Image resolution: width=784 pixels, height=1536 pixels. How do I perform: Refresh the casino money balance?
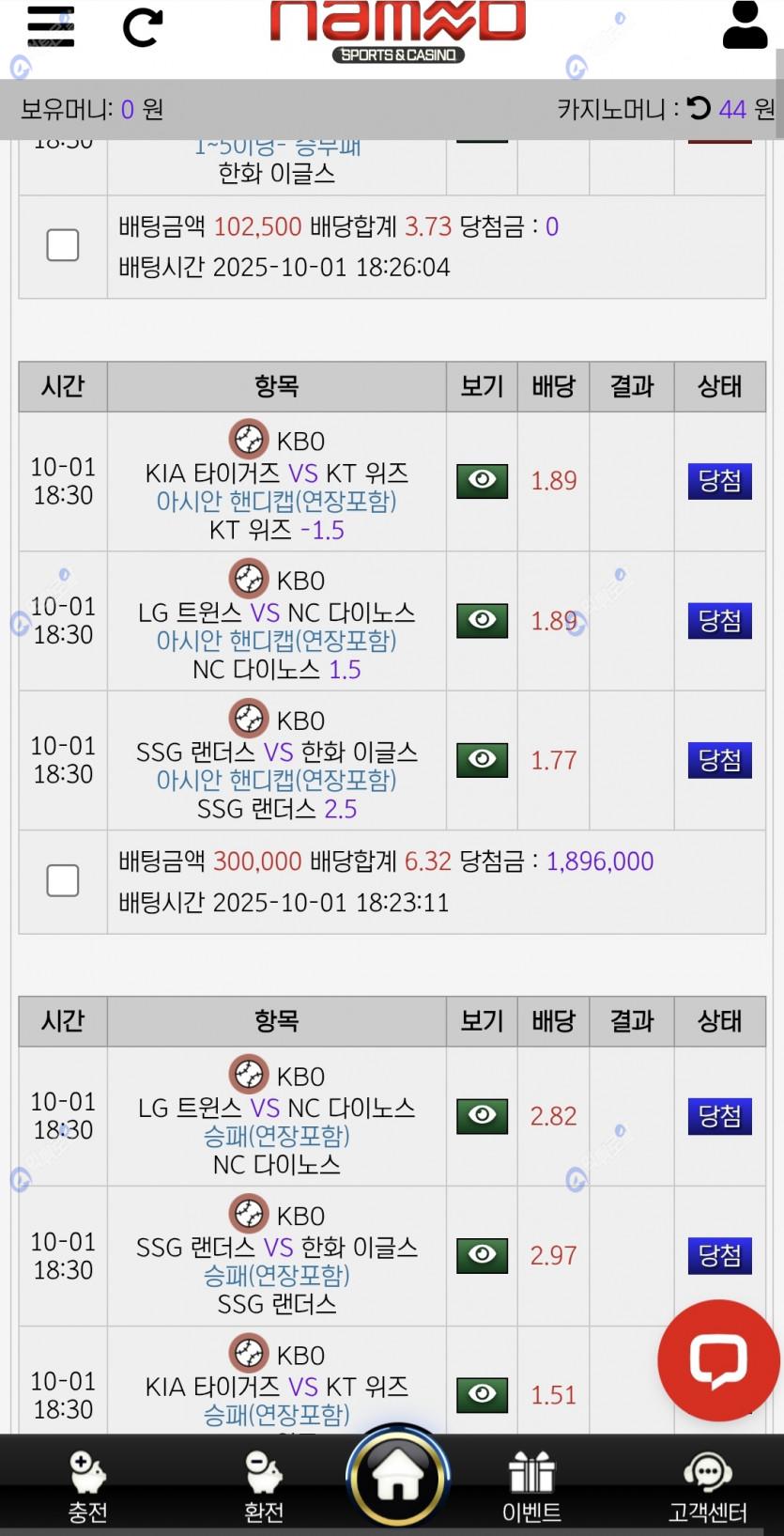tap(699, 108)
